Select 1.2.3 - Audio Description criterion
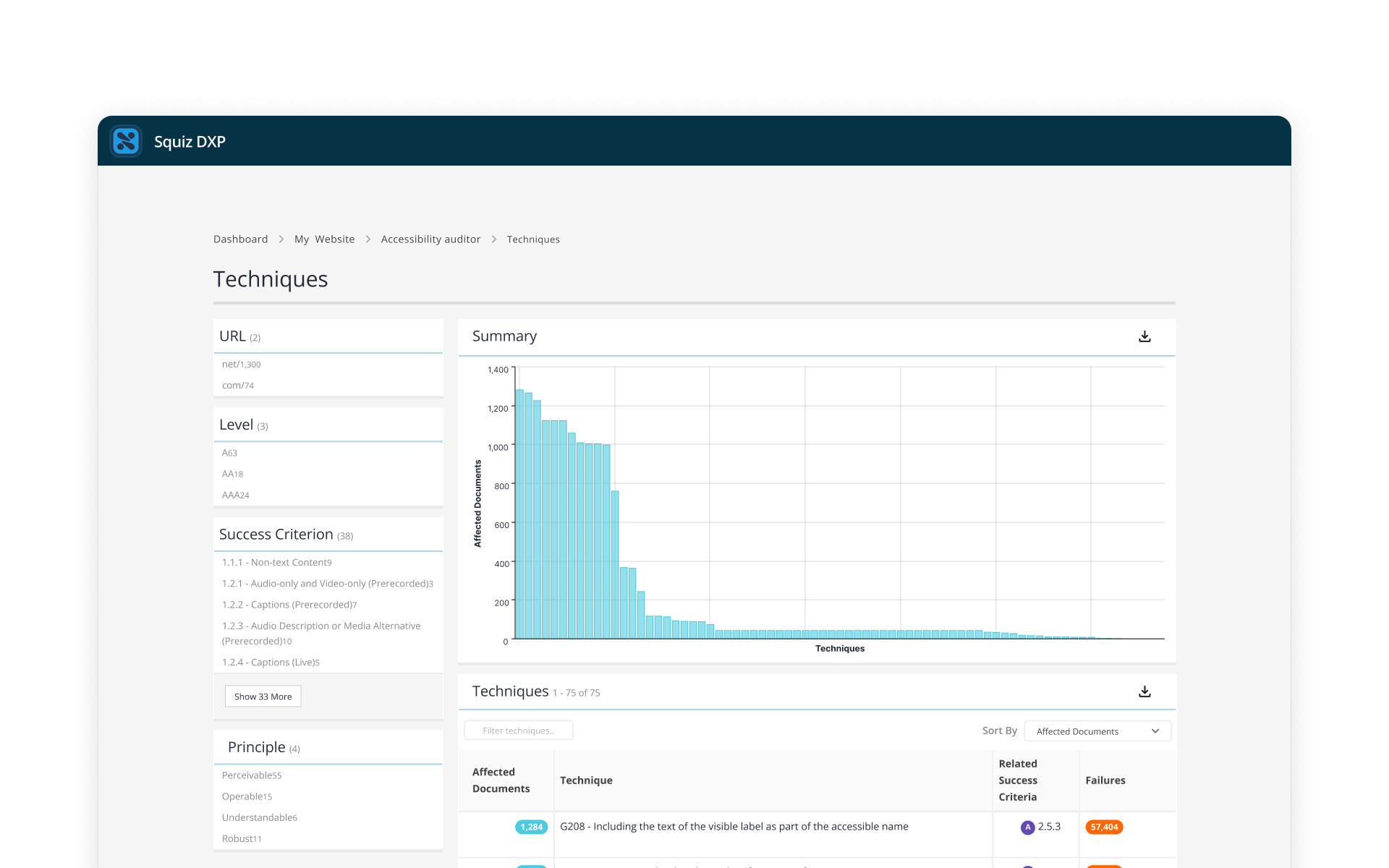The height and width of the screenshot is (868, 1389). [321, 634]
